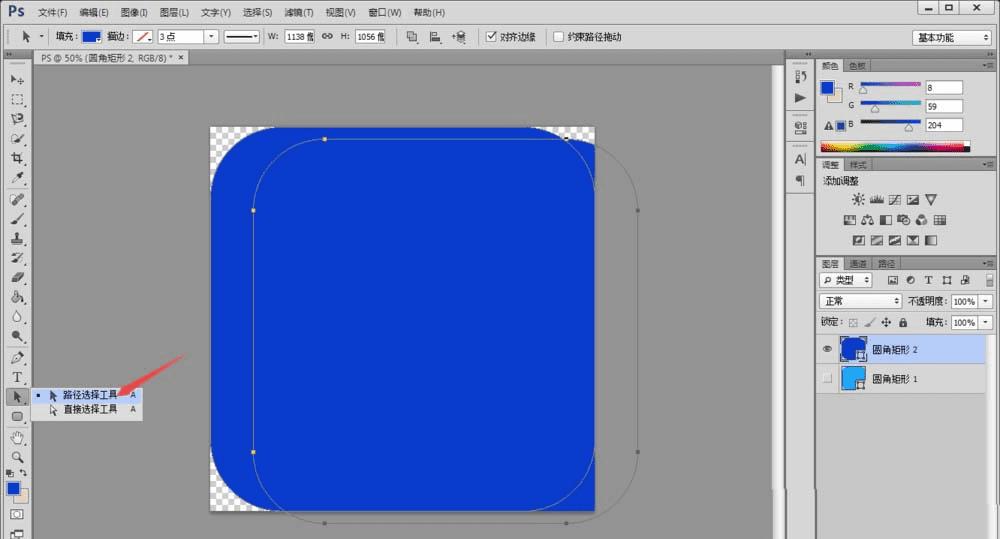Toggle lock image pixels
The image size is (1000, 539).
[870, 323]
